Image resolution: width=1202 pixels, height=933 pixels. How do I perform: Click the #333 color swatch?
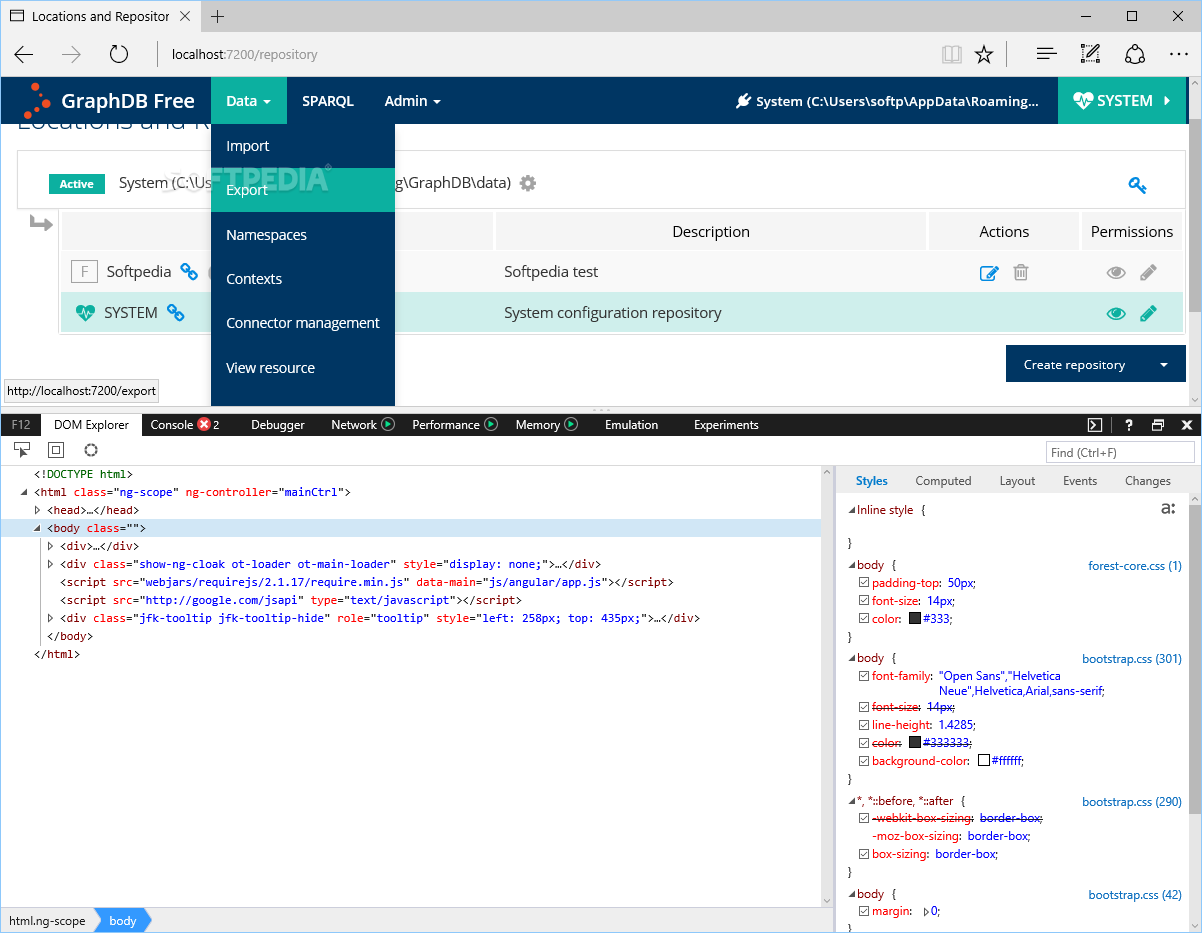coord(914,619)
